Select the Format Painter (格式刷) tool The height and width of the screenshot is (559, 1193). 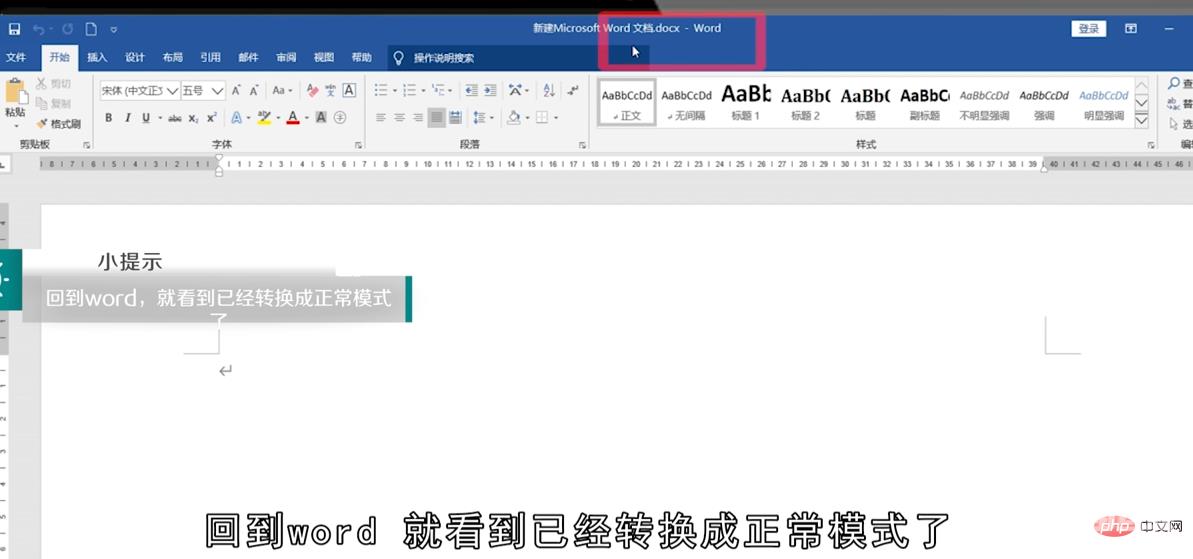tap(58, 124)
